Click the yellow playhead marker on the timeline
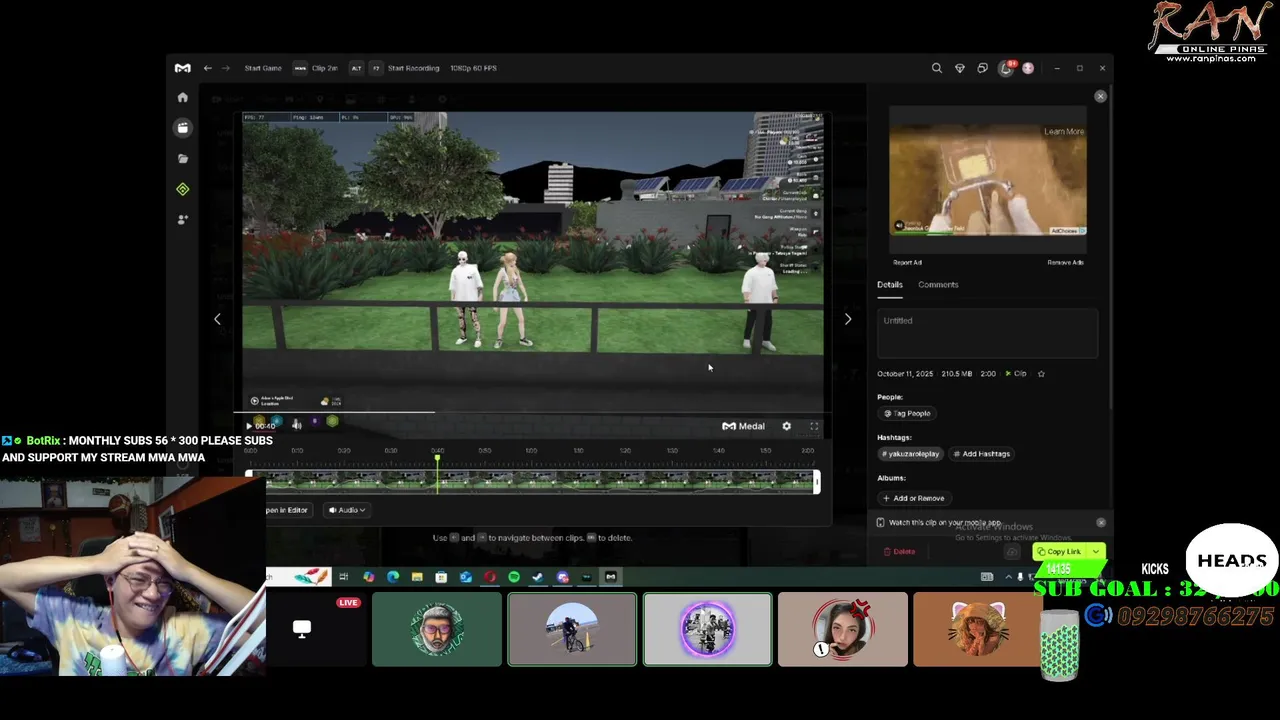The width and height of the screenshot is (1280, 720). point(437,457)
